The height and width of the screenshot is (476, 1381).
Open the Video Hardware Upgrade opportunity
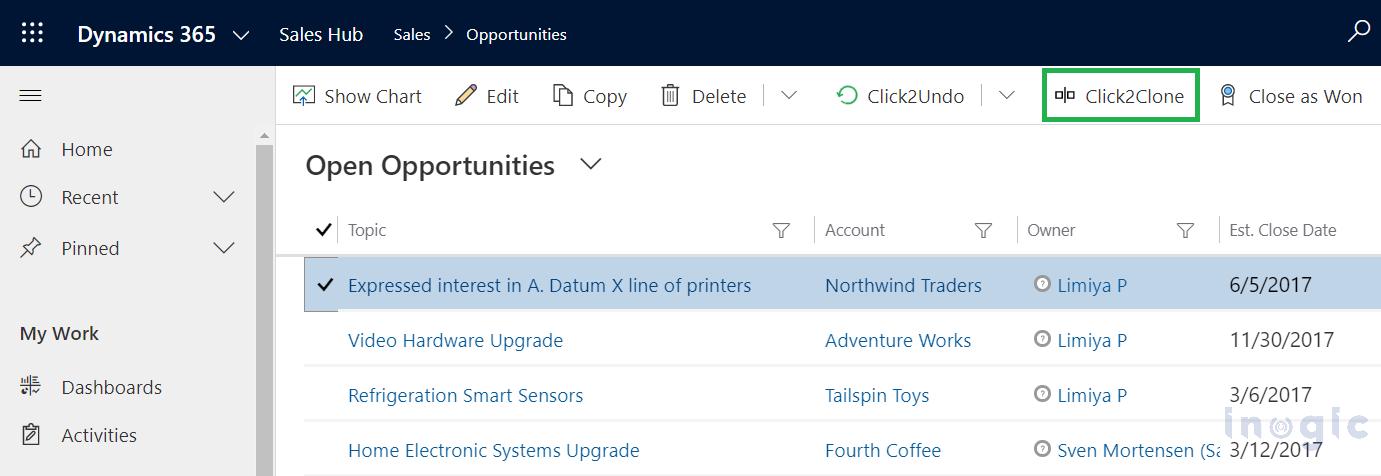coord(455,340)
